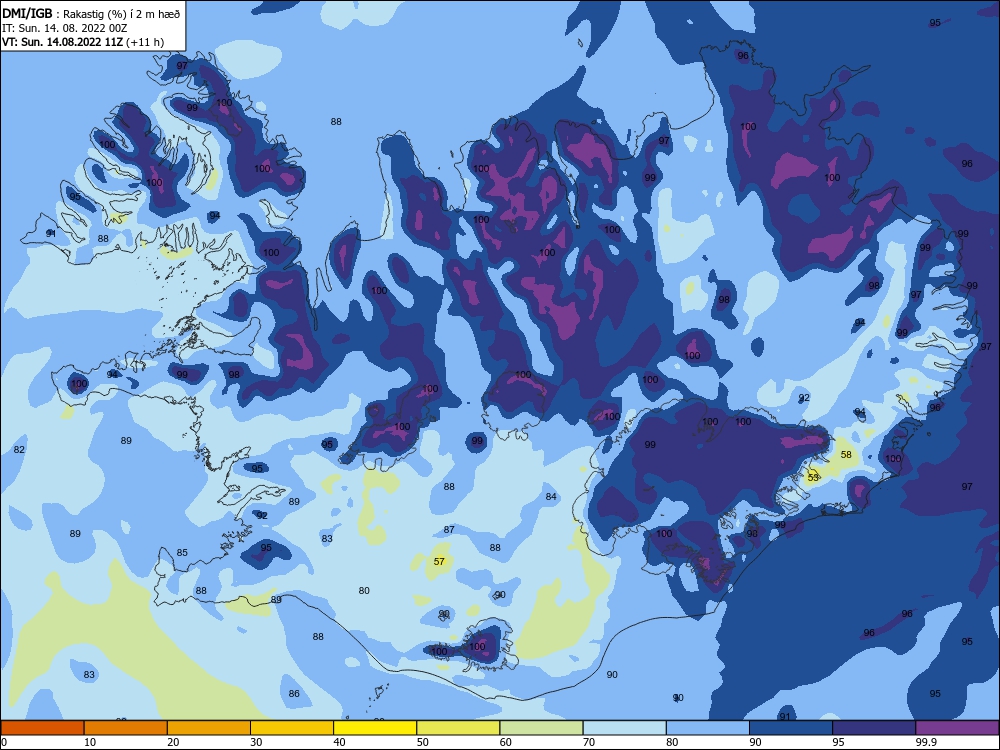Select the orange 10–20 legend color block
The width and height of the screenshot is (1000, 750).
click(x=126, y=728)
